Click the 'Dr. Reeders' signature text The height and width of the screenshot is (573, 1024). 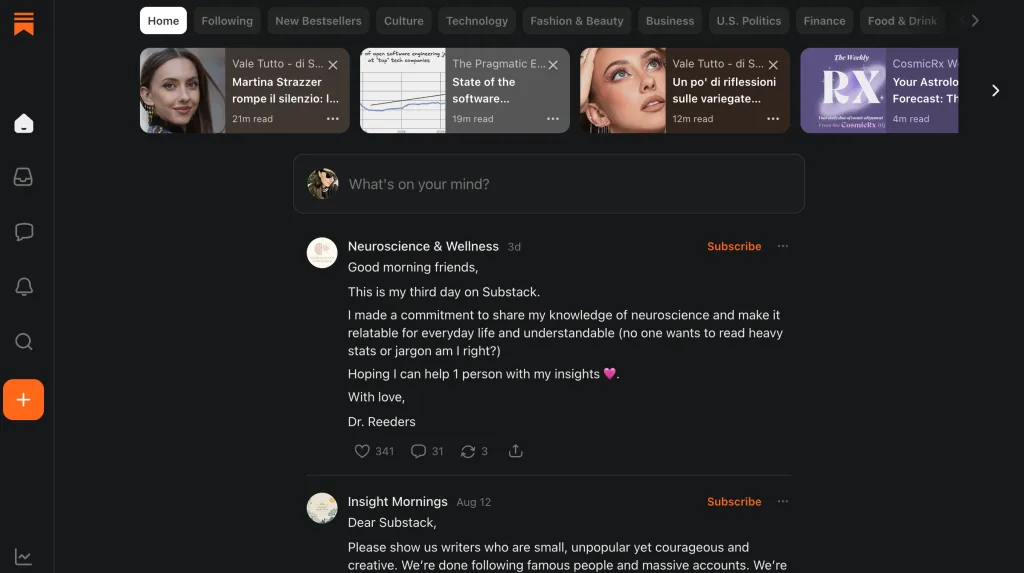(x=381, y=422)
